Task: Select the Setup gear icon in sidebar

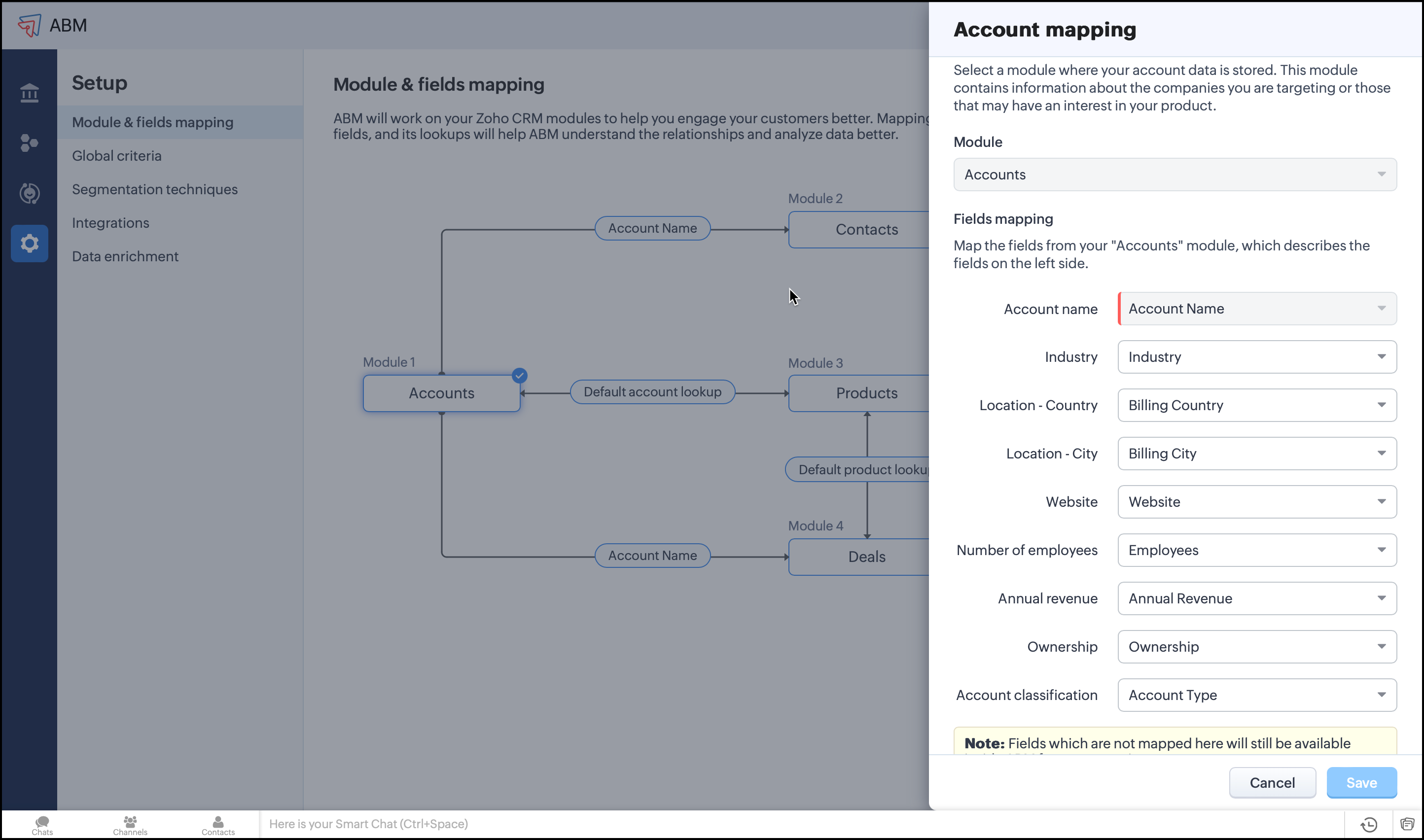Action: (30, 244)
